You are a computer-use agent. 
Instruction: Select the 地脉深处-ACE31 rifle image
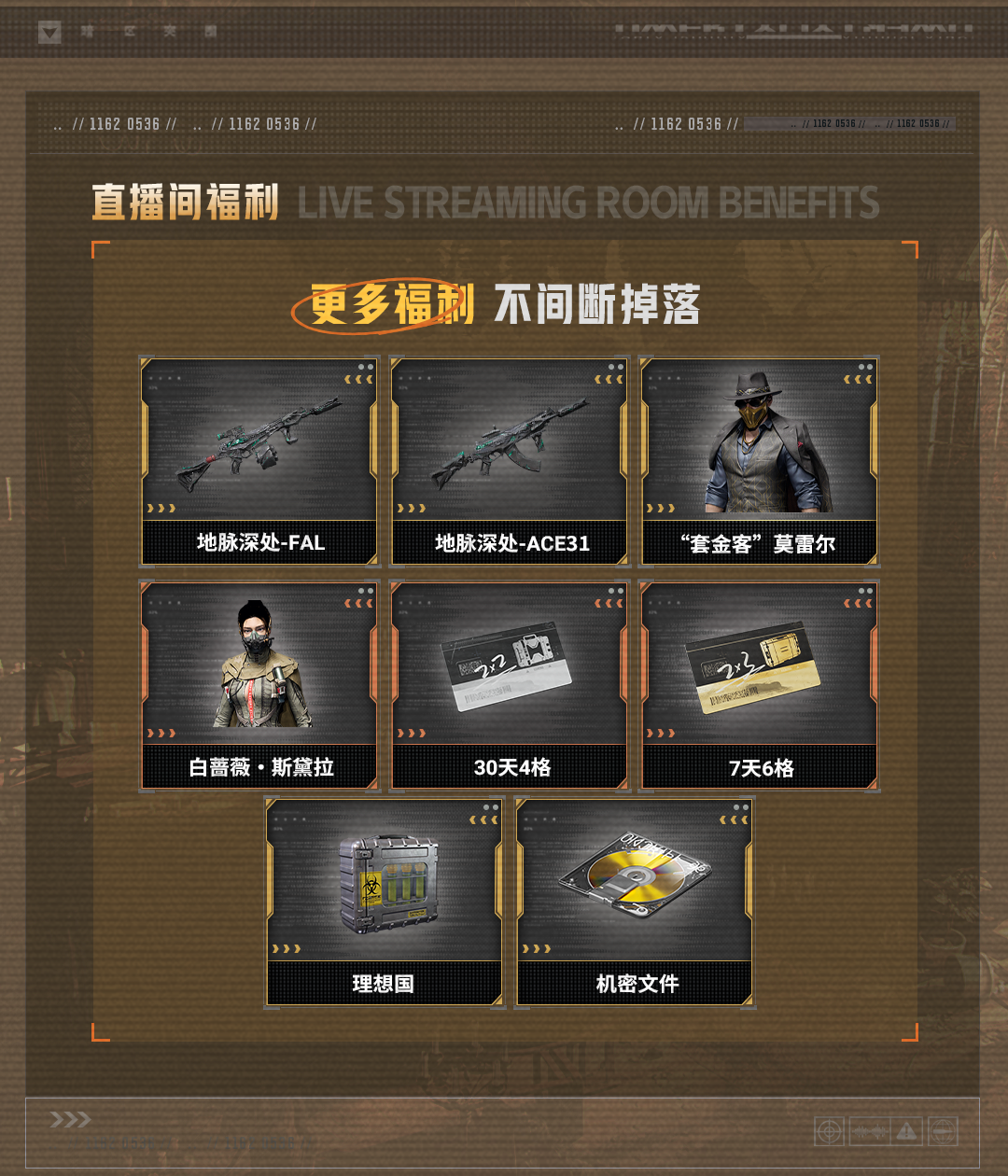[510, 442]
